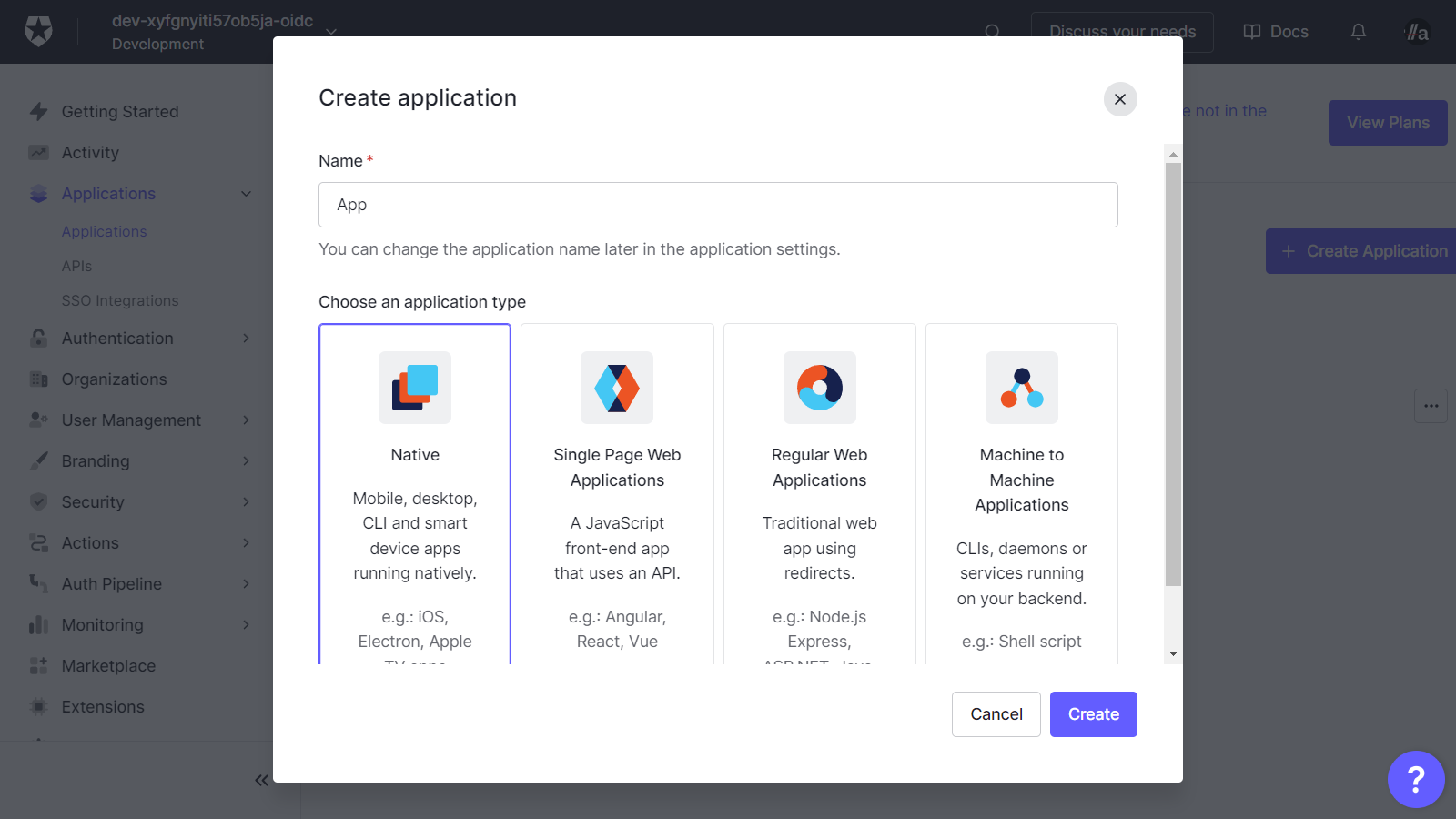Select the Native card description text

point(415,536)
